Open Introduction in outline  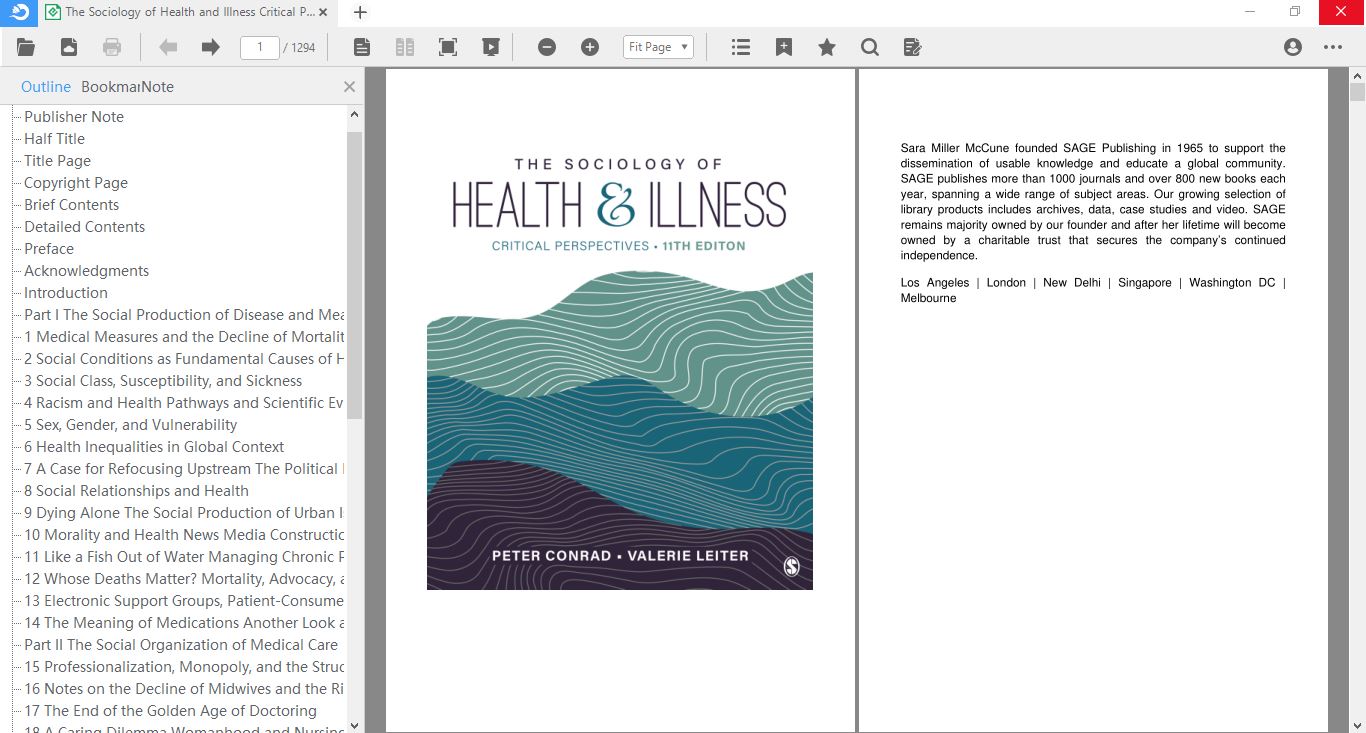[x=66, y=293]
